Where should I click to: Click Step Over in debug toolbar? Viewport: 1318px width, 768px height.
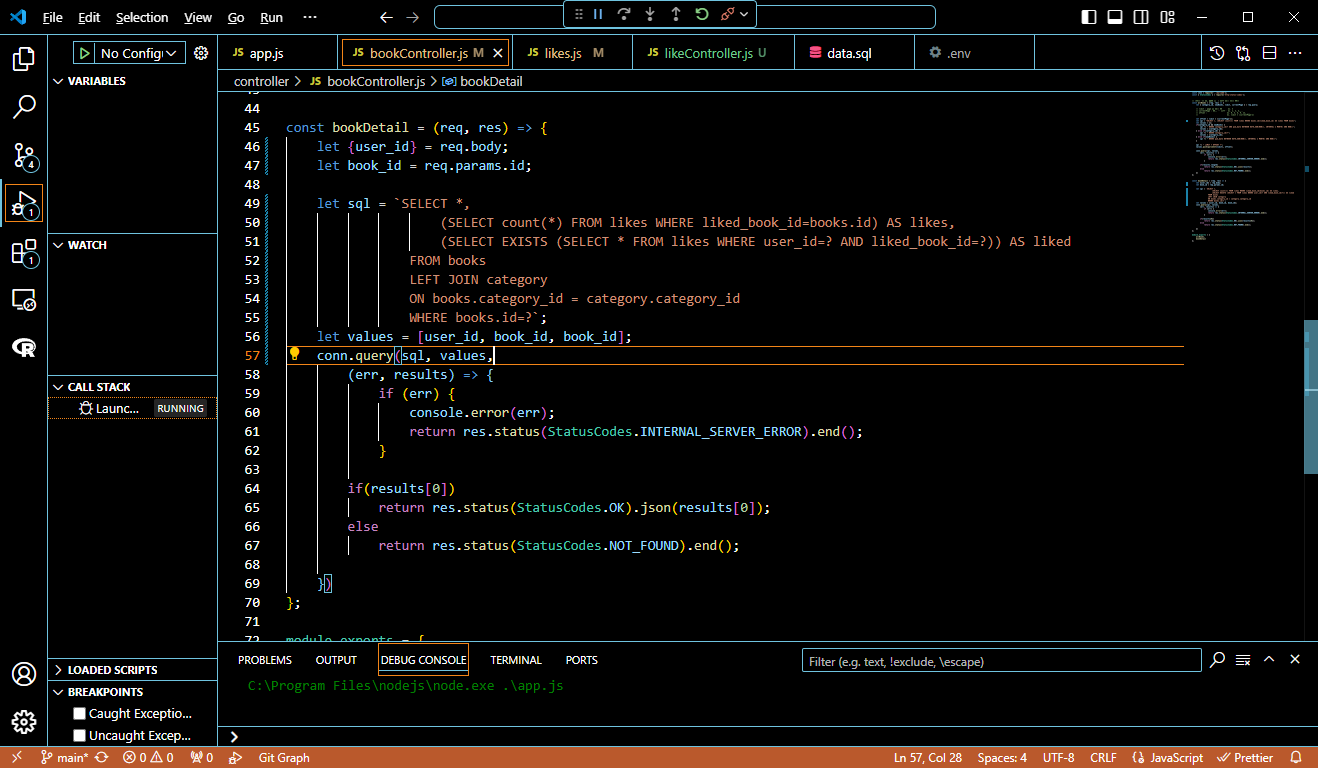tap(624, 14)
